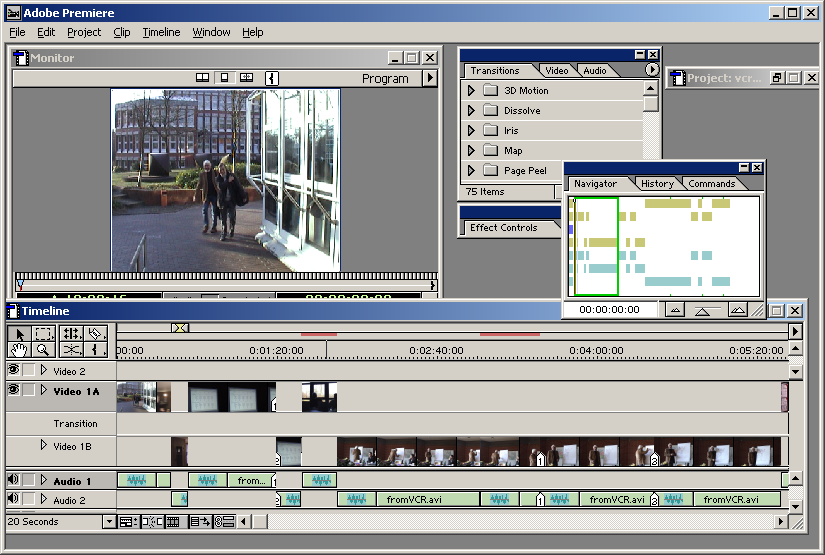
Task: Click the Monitor playhead scrub marker
Action: click(20, 285)
